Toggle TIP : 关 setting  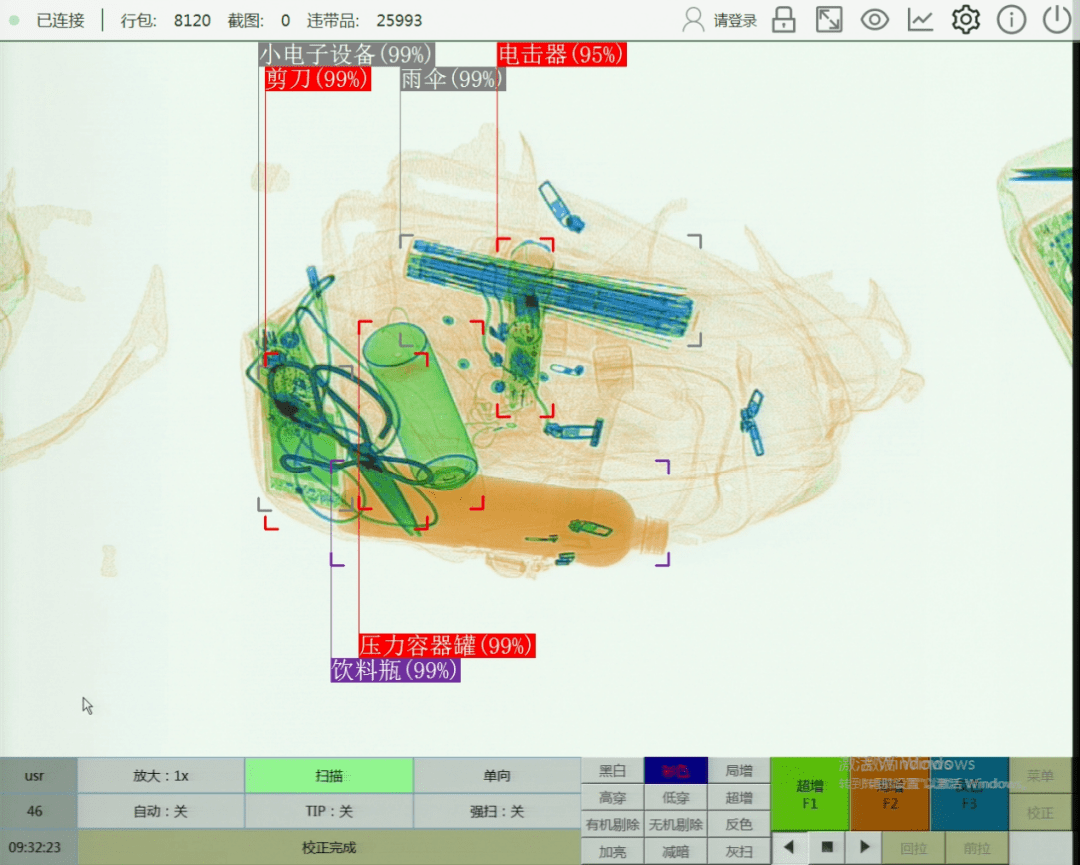point(329,811)
